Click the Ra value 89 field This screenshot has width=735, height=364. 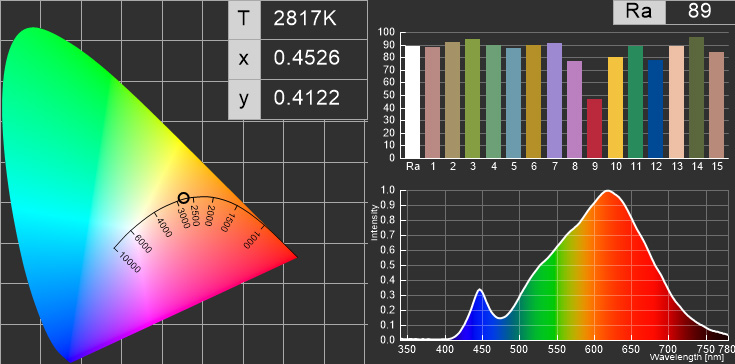tap(700, 11)
